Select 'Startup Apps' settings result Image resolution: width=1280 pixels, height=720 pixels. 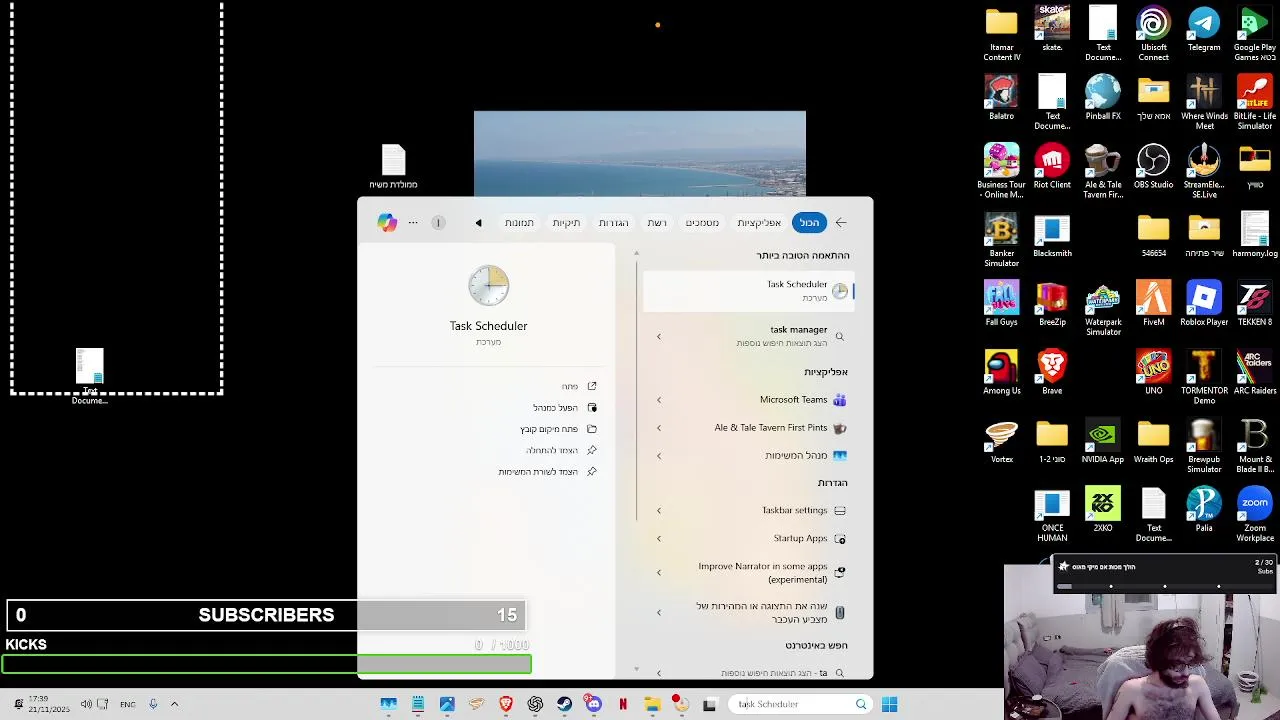800,538
